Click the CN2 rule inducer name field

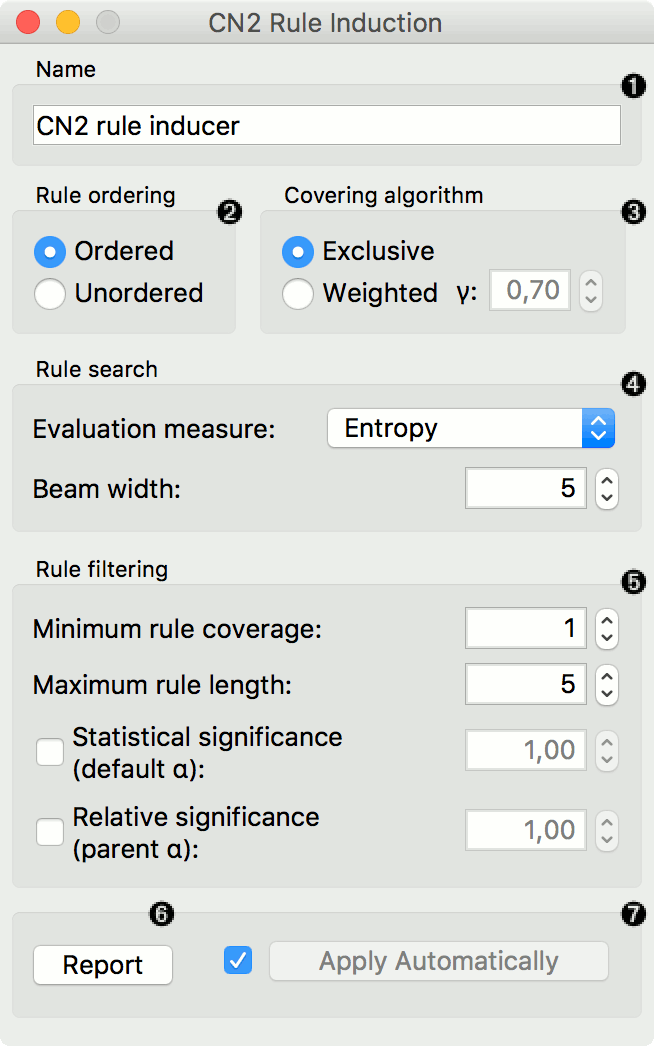(x=327, y=125)
